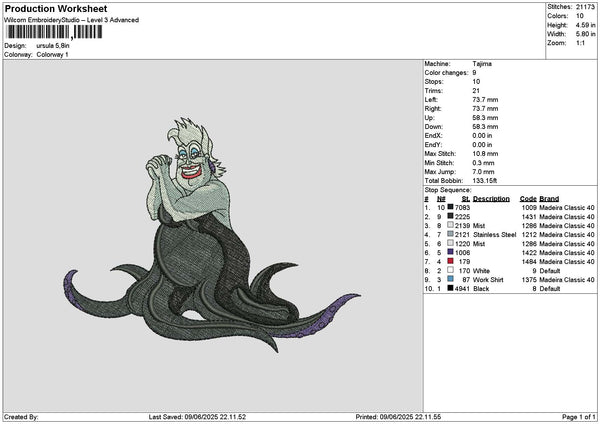Select thread code 1422
The image size is (600, 424).
point(529,253)
